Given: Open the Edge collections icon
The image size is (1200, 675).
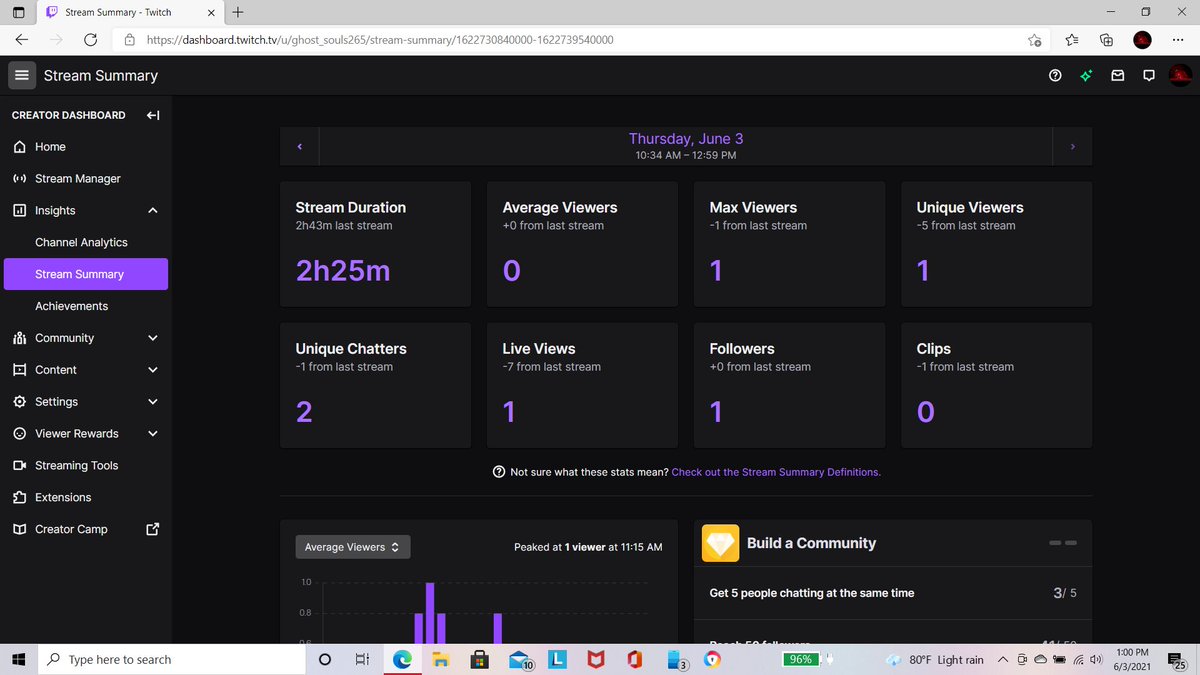Looking at the screenshot, I should pyautogui.click(x=1106, y=40).
